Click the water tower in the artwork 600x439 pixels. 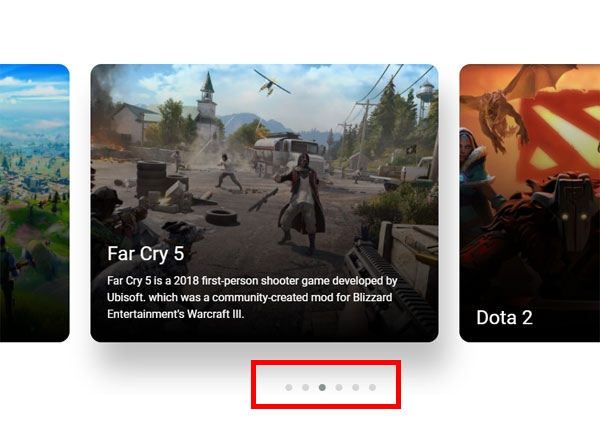coord(426,98)
